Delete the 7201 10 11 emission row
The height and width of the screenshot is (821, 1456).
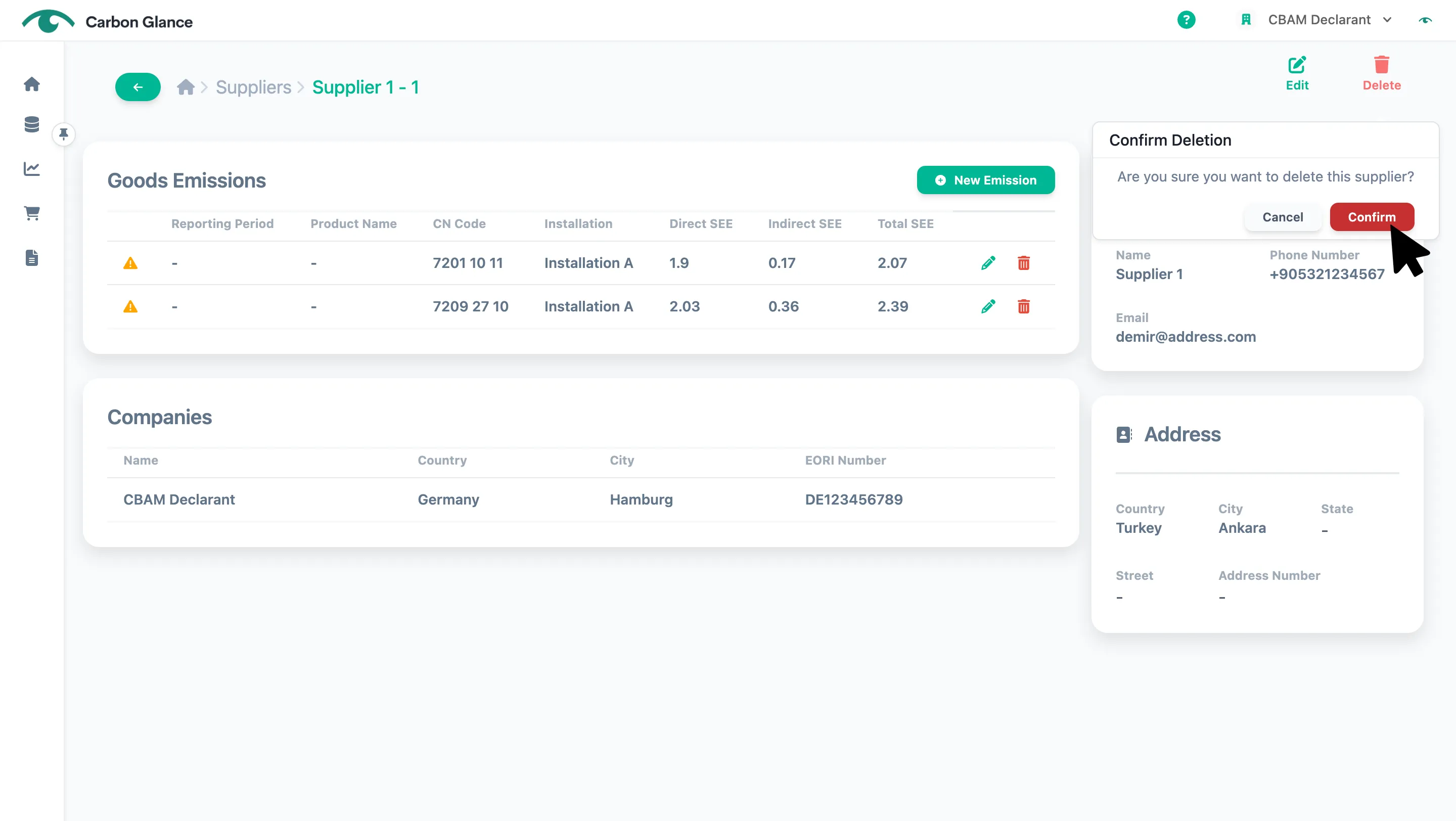[x=1023, y=263]
